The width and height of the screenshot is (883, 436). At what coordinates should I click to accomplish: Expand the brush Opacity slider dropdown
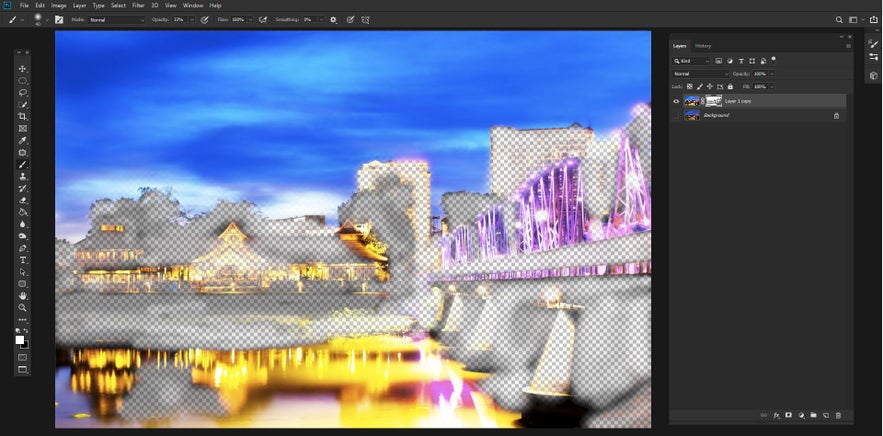coord(192,20)
